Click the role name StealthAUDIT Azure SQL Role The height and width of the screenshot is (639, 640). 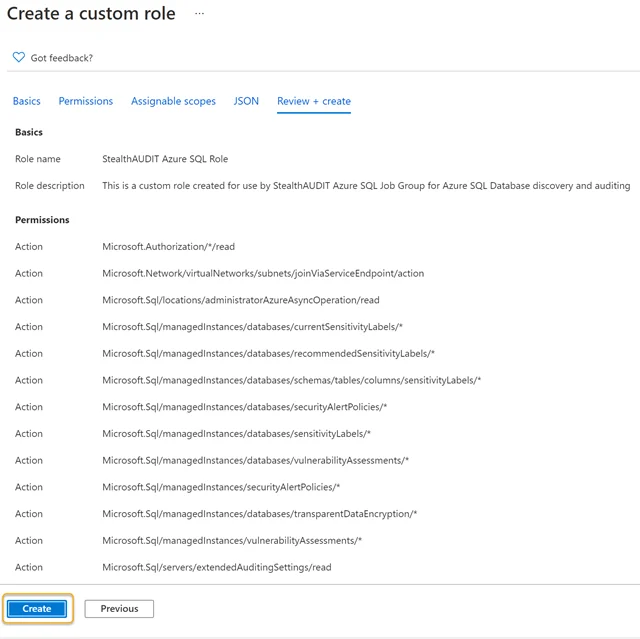[x=165, y=159]
